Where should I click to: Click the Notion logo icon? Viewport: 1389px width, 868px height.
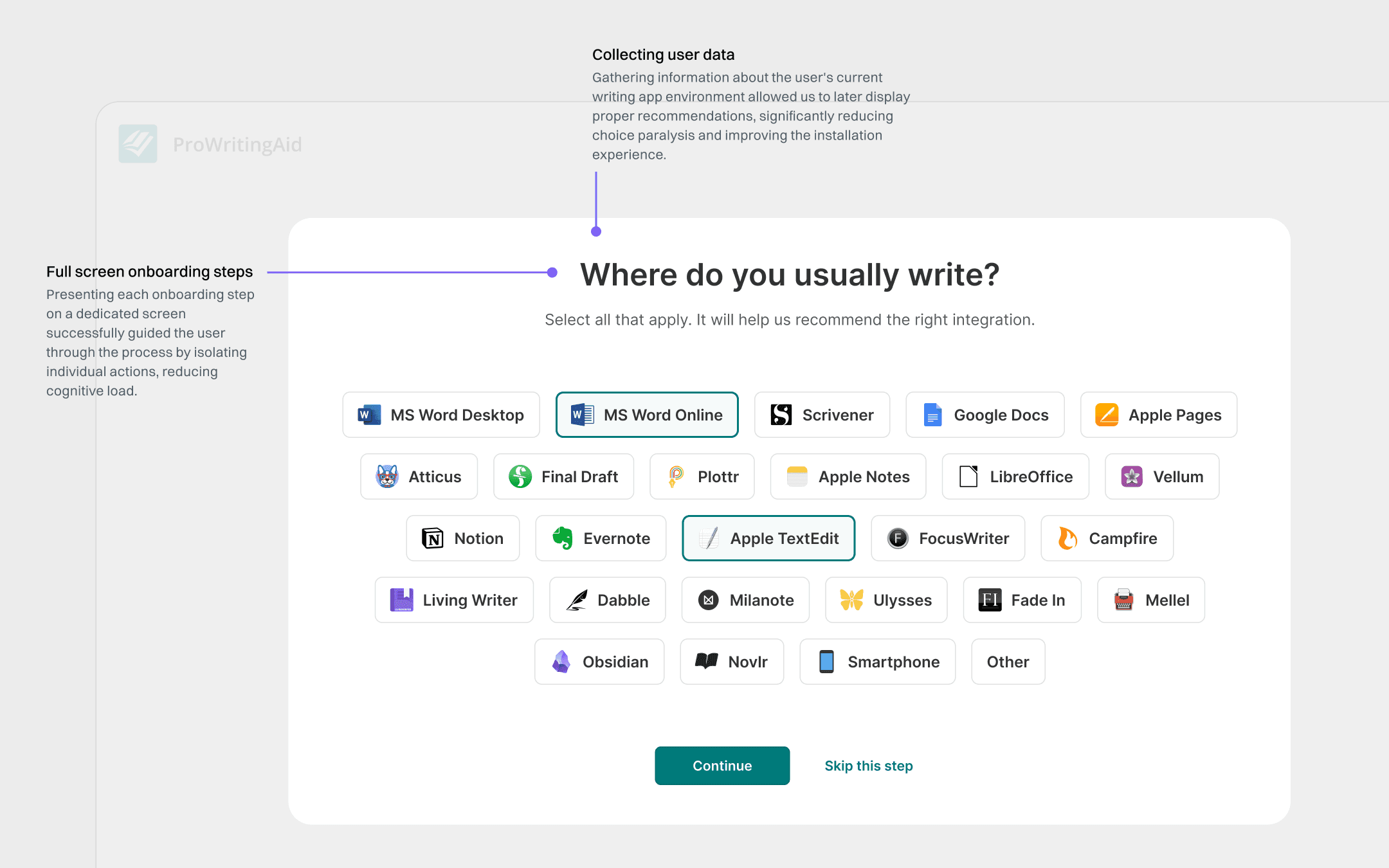point(432,538)
